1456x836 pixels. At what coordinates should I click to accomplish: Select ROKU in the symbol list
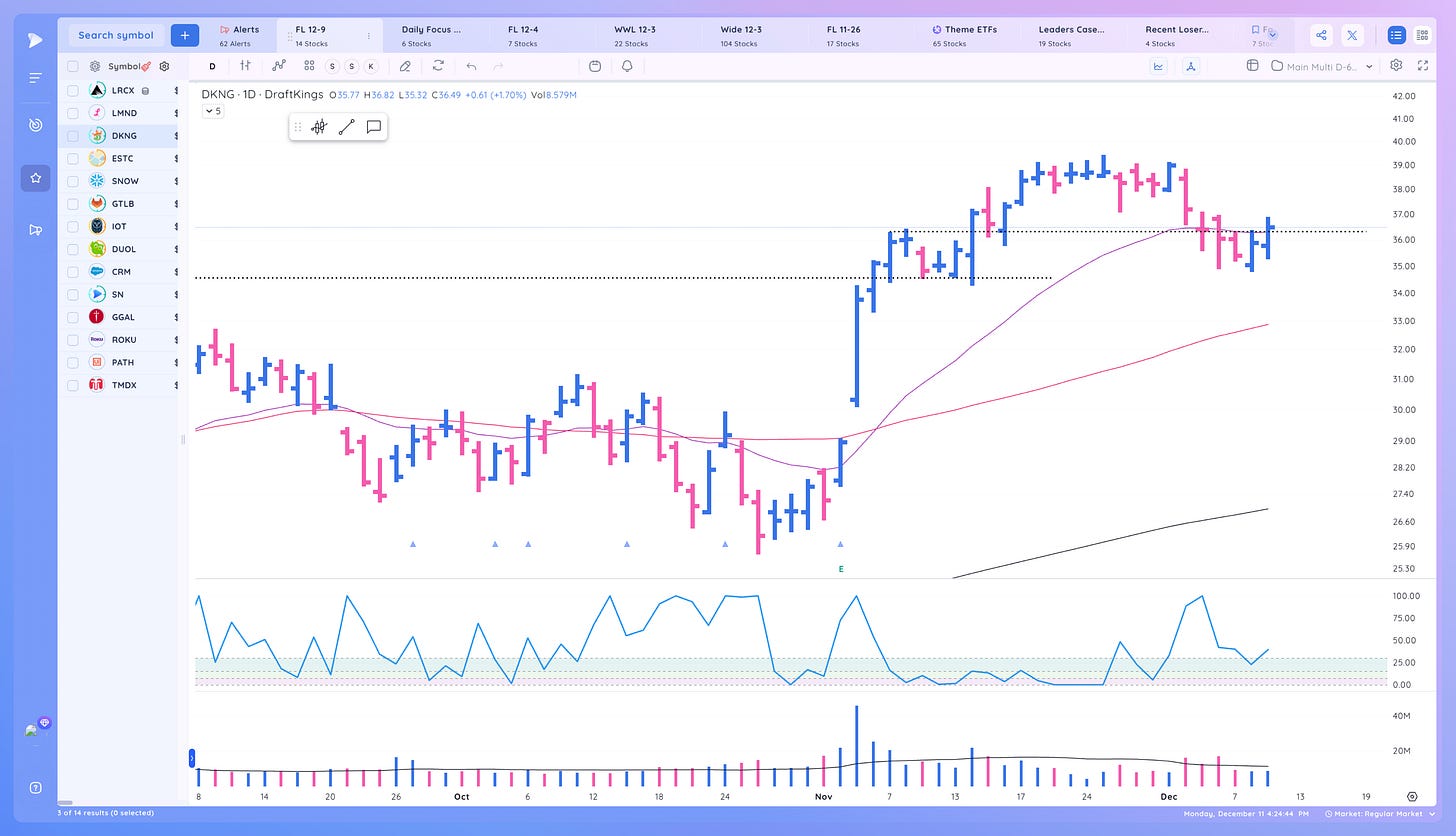tap(118, 339)
